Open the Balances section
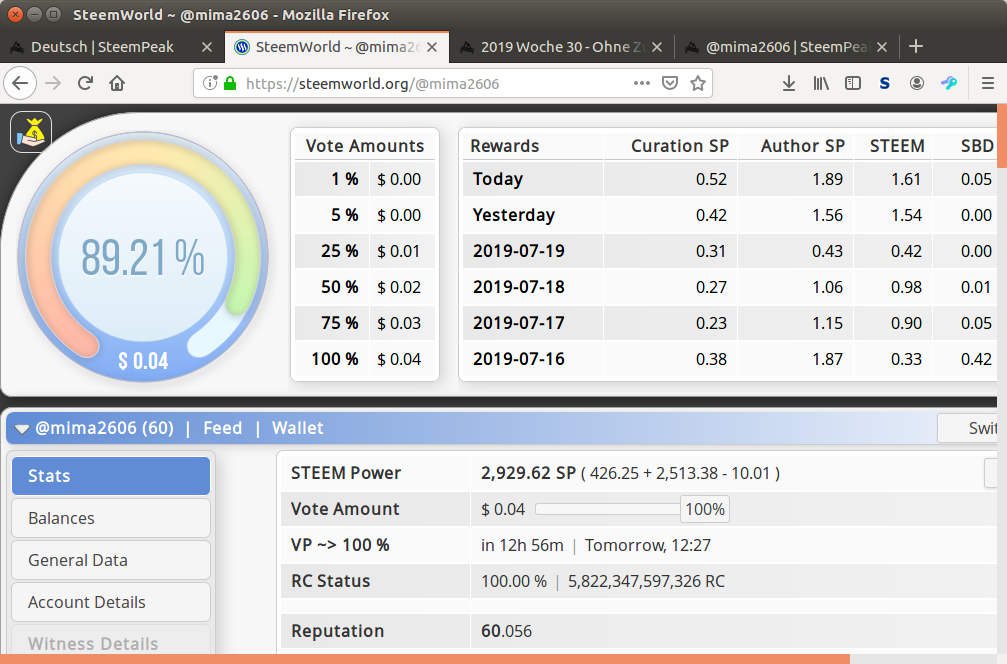The image size is (1007, 664). (x=111, y=518)
